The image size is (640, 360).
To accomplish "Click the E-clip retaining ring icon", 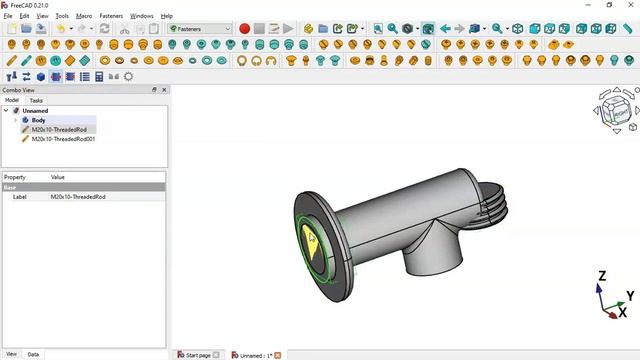I will 271,61.
